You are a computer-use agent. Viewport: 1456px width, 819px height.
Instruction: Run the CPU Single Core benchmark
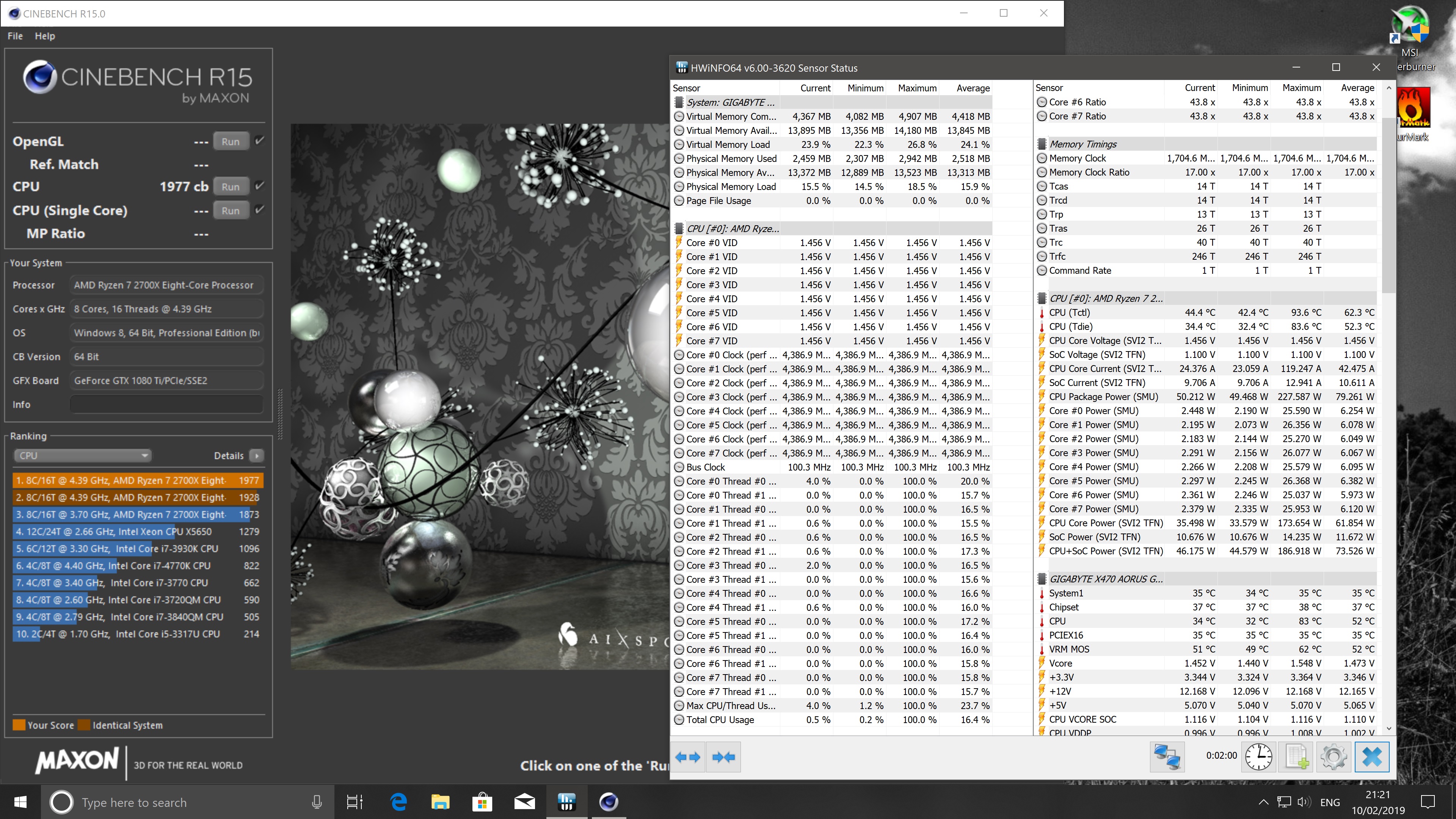[x=231, y=210]
